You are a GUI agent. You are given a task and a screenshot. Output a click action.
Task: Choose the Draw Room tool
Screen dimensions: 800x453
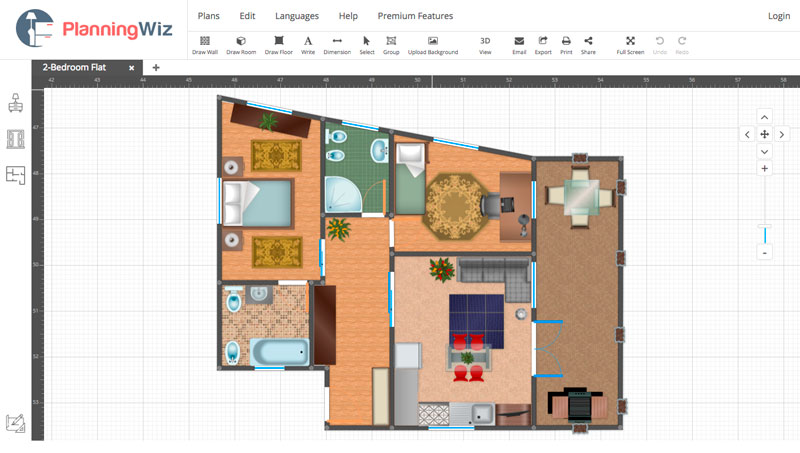click(x=241, y=44)
